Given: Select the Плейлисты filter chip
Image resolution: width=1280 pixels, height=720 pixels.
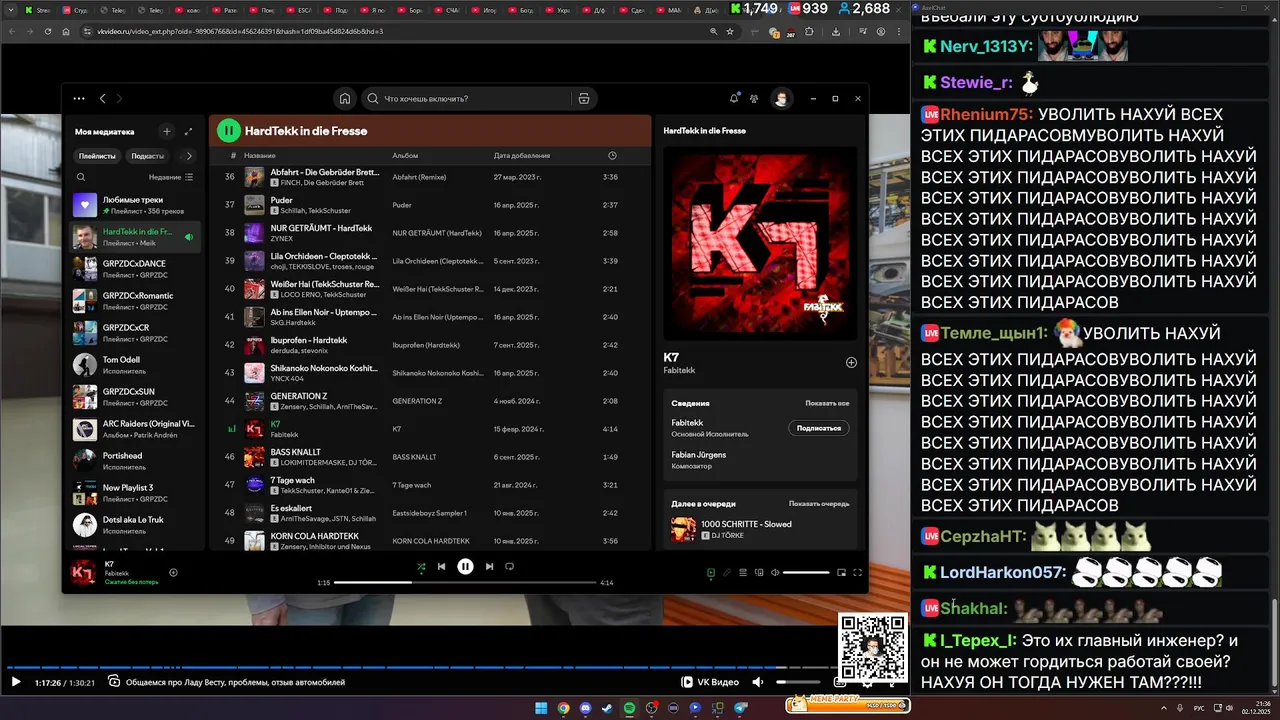Looking at the screenshot, I should pyautogui.click(x=97, y=156).
